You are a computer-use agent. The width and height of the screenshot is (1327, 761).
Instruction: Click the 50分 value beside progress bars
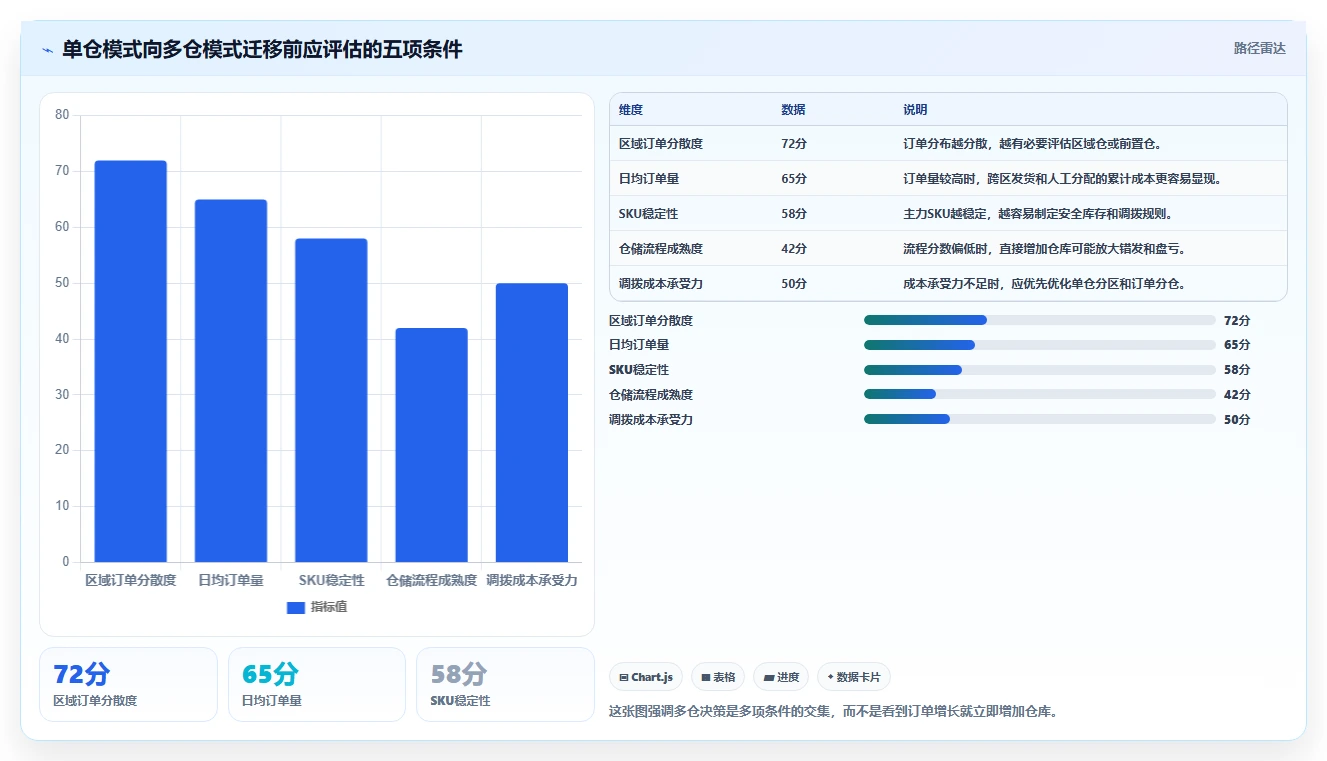pos(1237,420)
